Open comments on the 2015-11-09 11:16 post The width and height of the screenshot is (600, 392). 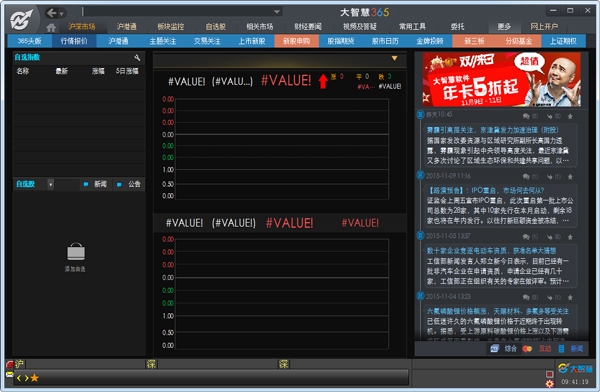527,176
